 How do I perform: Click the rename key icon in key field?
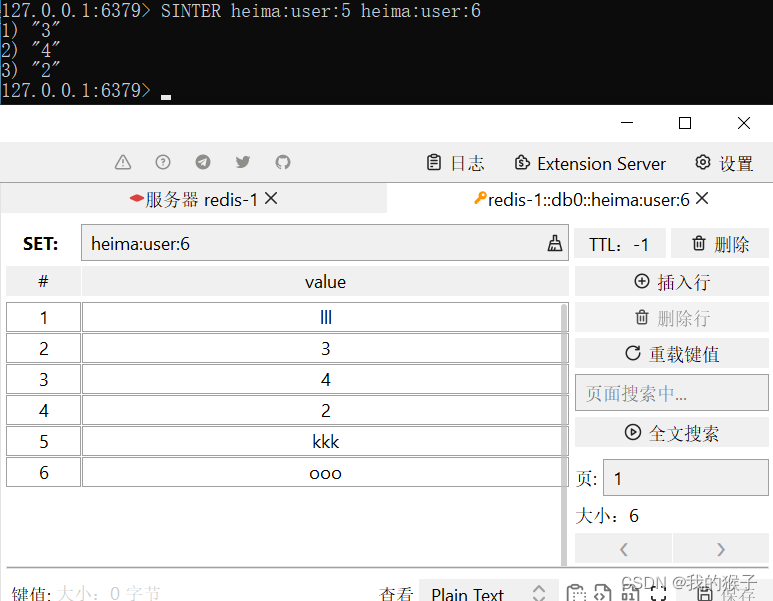pos(554,243)
